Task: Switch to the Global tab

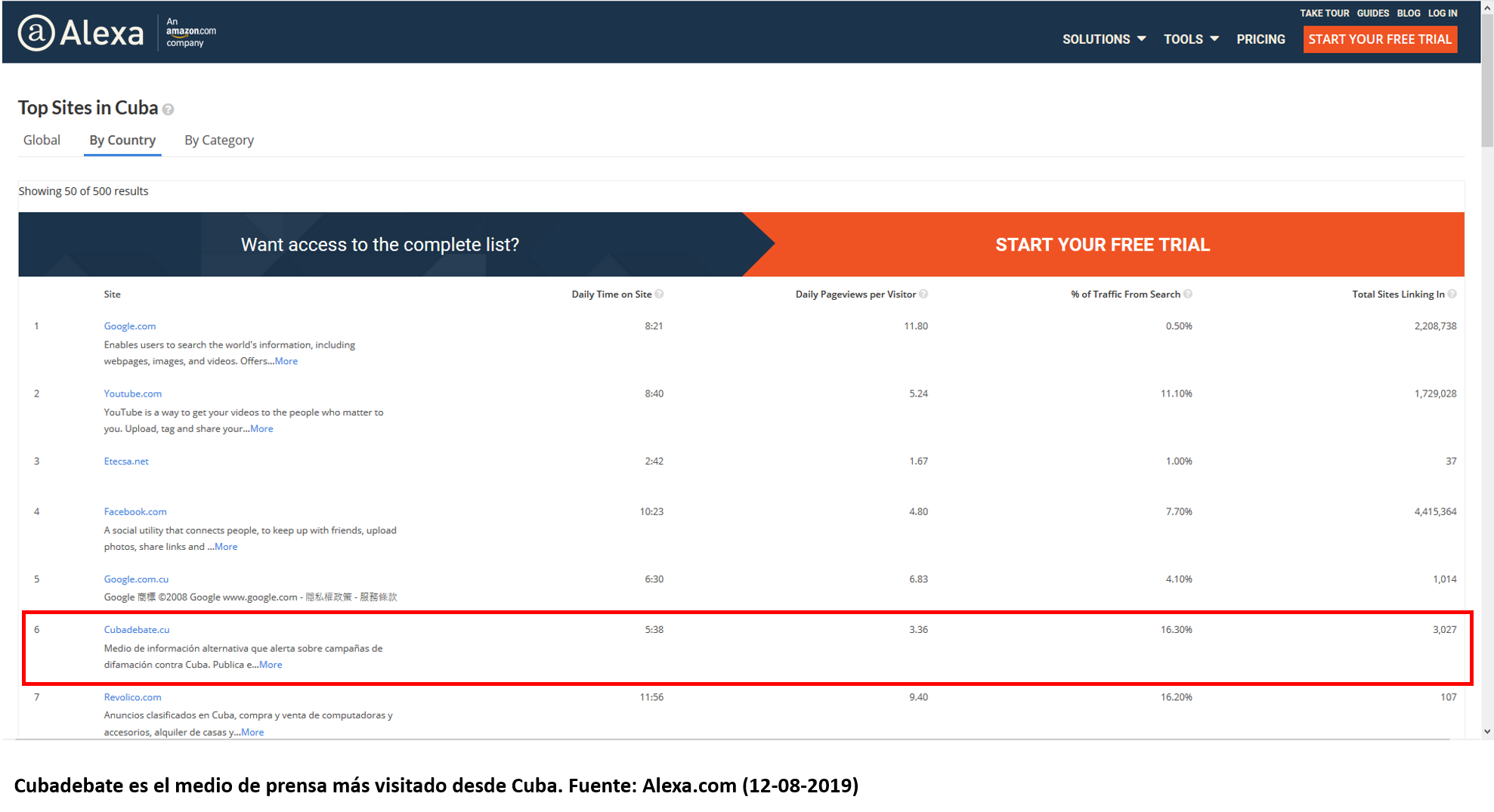Action: [42, 140]
